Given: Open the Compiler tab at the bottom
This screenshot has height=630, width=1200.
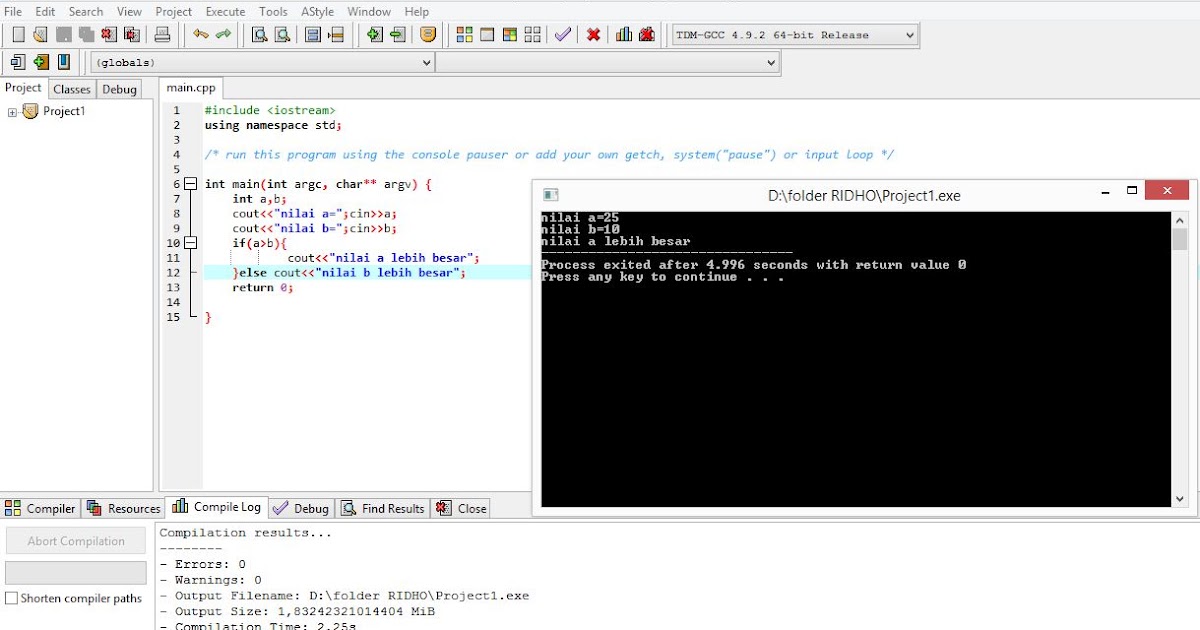Looking at the screenshot, I should click(x=41, y=508).
